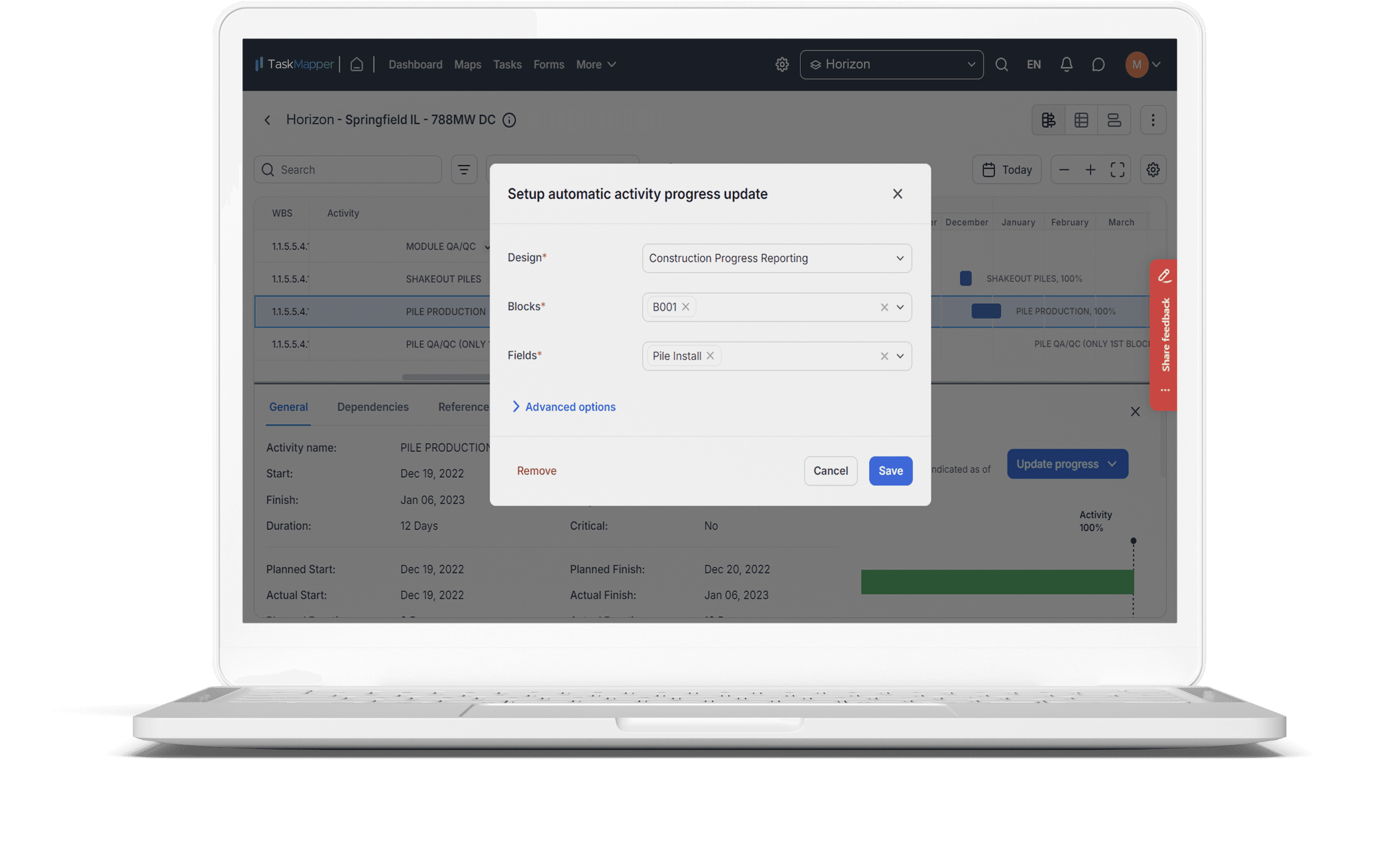Click the February month header

point(1069,222)
